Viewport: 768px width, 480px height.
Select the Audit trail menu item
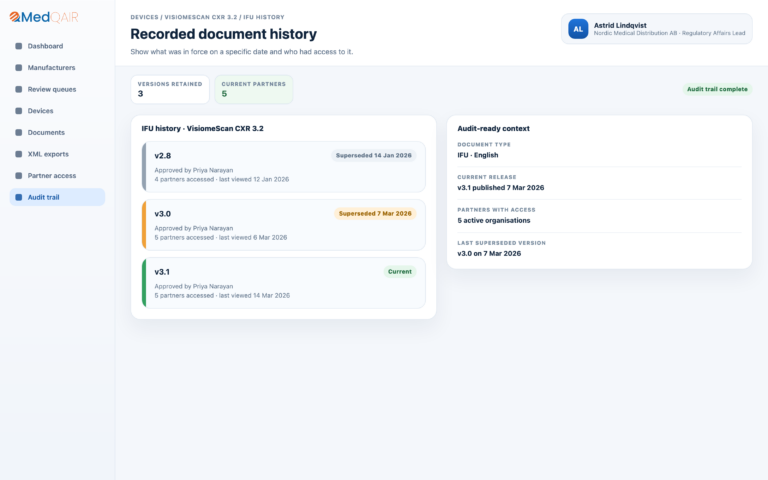pyautogui.click(x=57, y=197)
